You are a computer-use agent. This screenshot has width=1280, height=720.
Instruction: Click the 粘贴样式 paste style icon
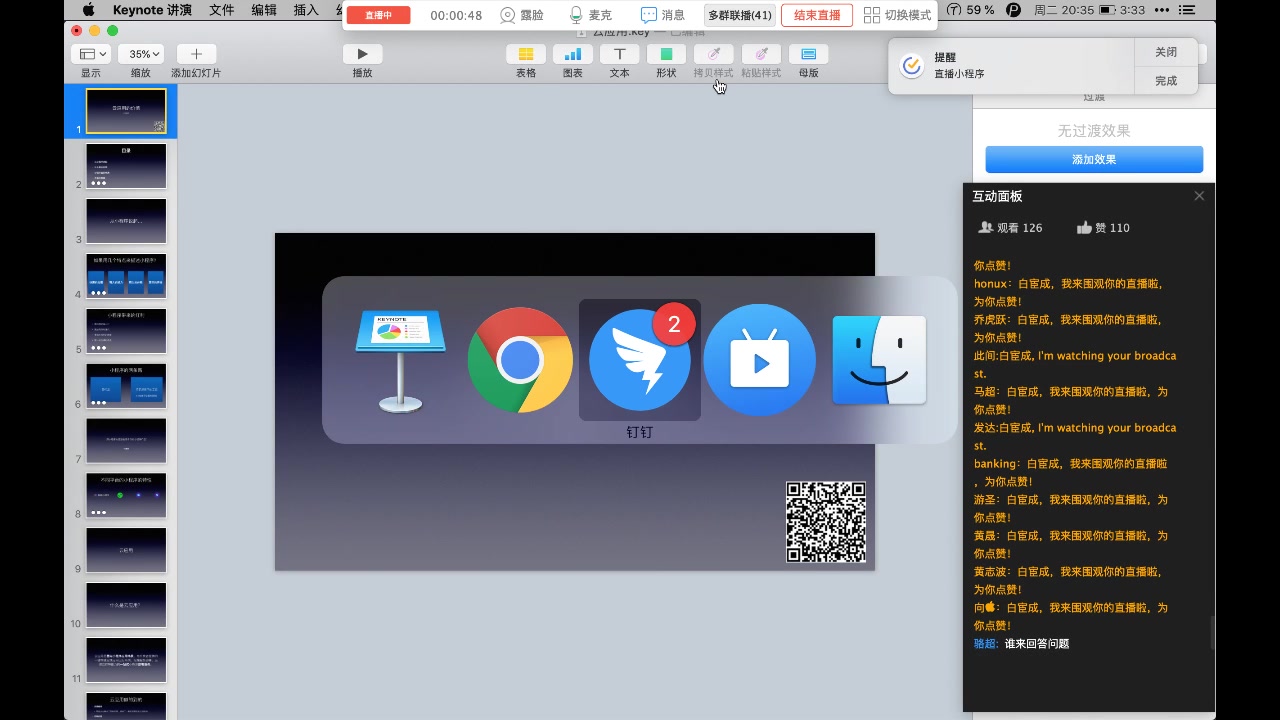click(x=761, y=54)
